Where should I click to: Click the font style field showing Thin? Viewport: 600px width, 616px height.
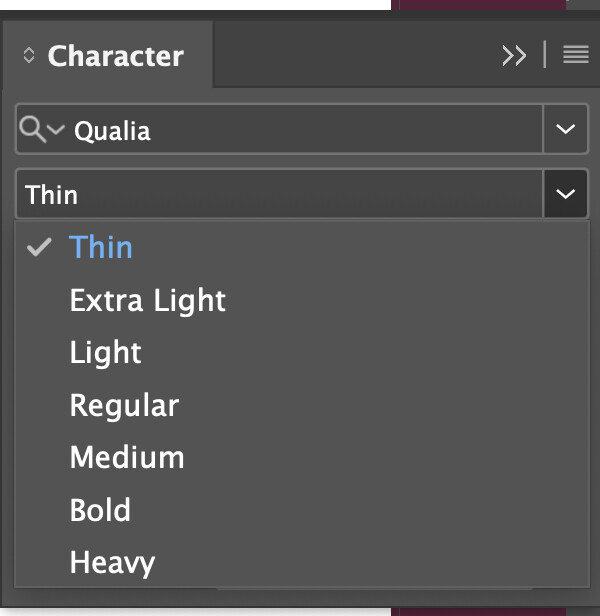click(280, 194)
